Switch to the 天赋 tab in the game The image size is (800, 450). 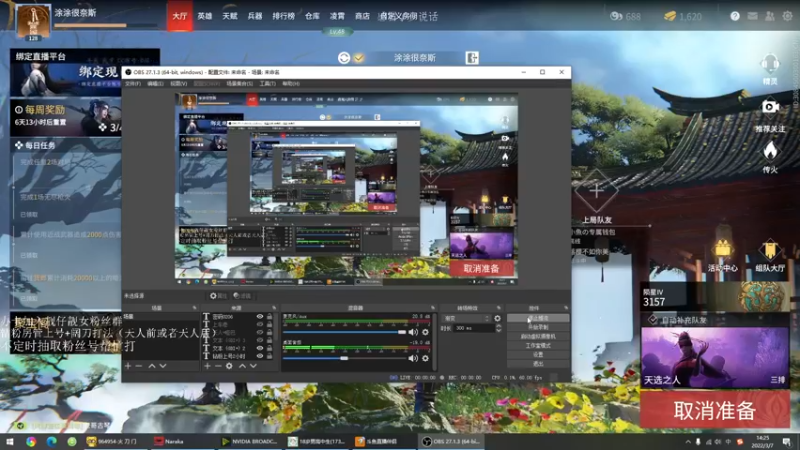[x=230, y=16]
